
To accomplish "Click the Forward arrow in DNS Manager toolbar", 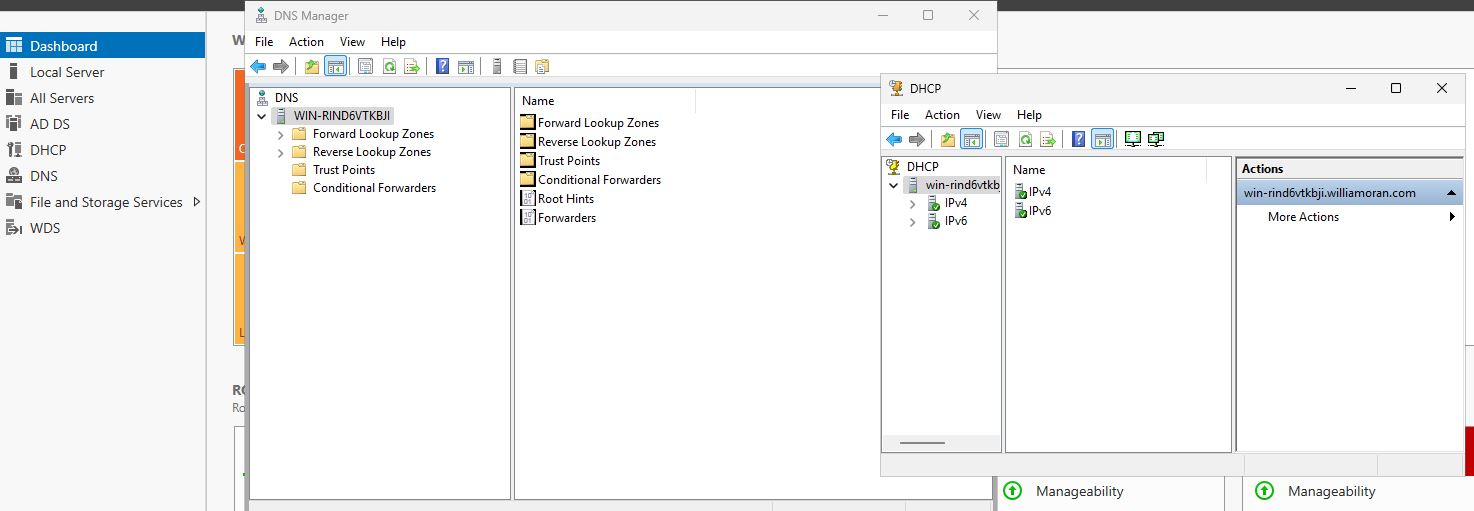I will point(281,67).
